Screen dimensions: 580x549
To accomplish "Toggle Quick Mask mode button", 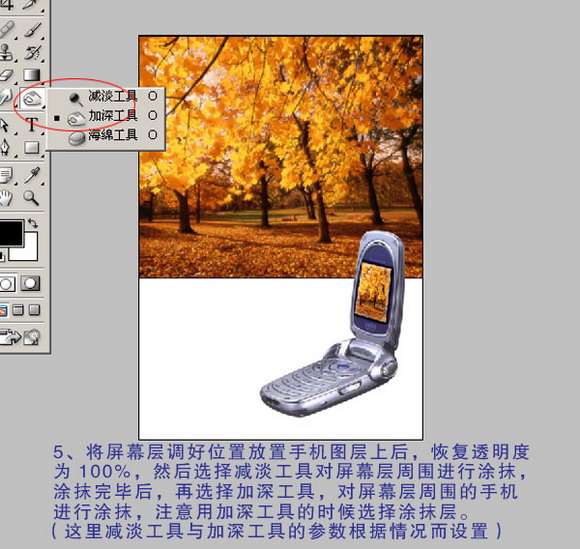I will pos(30,283).
